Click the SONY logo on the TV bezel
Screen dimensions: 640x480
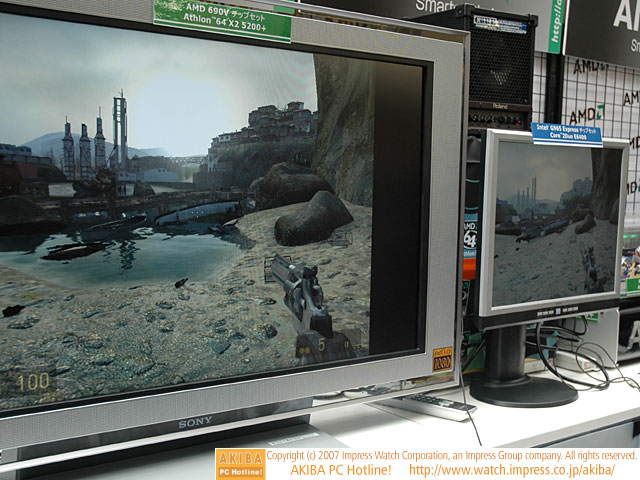click(x=195, y=424)
